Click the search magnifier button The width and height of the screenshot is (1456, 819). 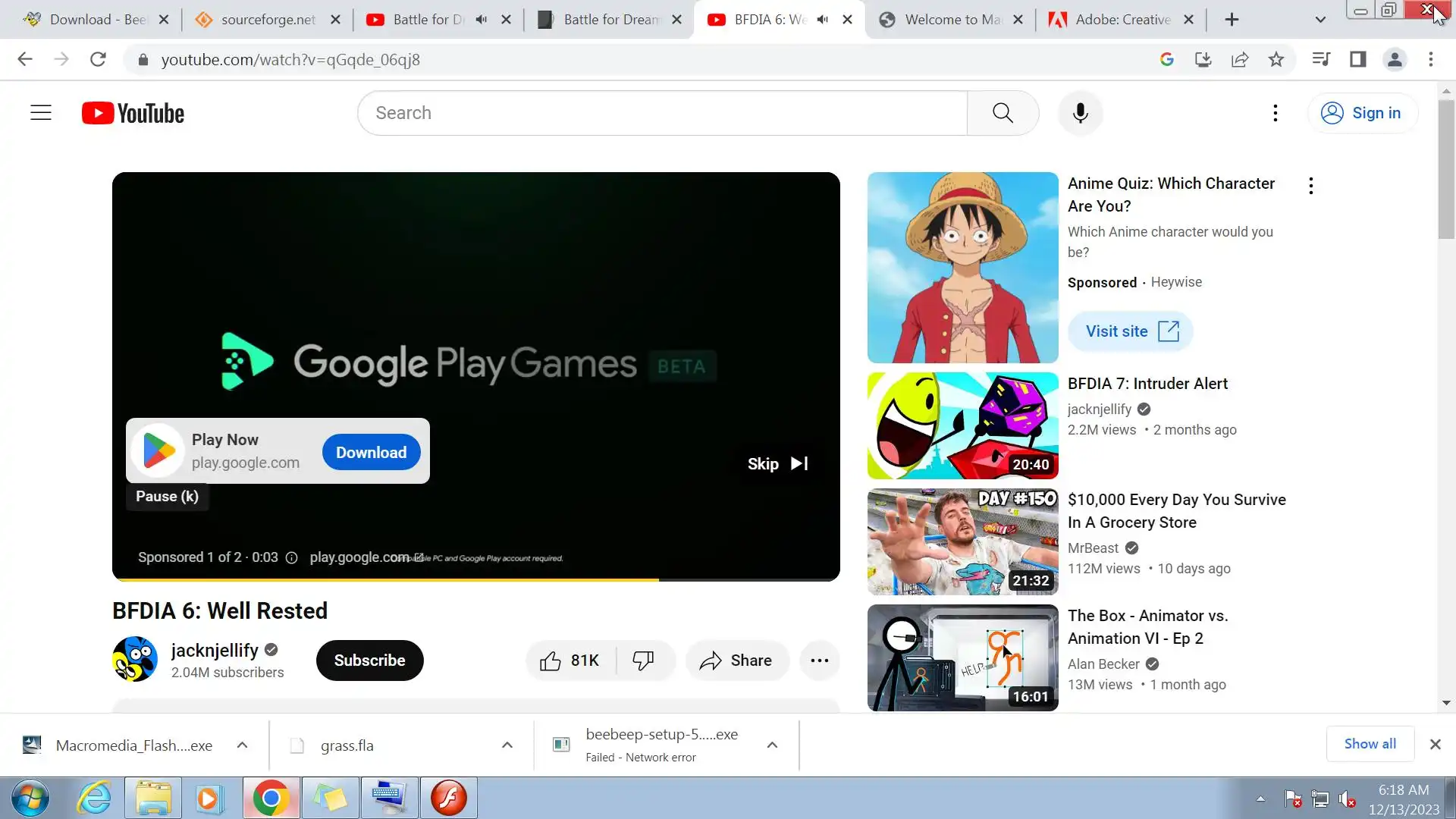pos(1003,113)
